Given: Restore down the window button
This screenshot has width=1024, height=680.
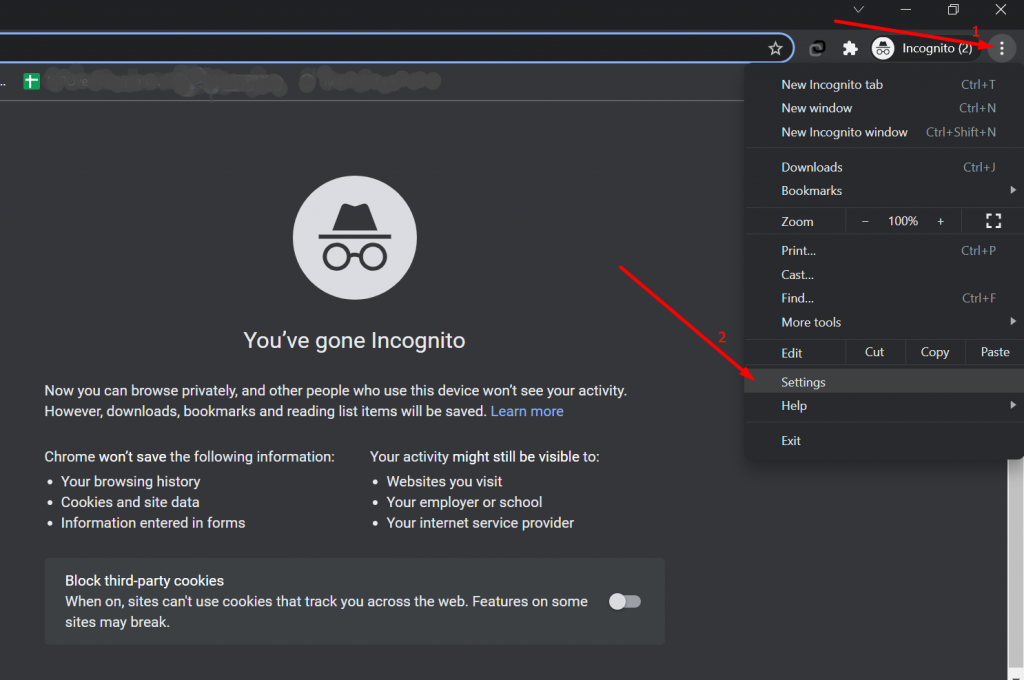Looking at the screenshot, I should pyautogui.click(x=953, y=10).
